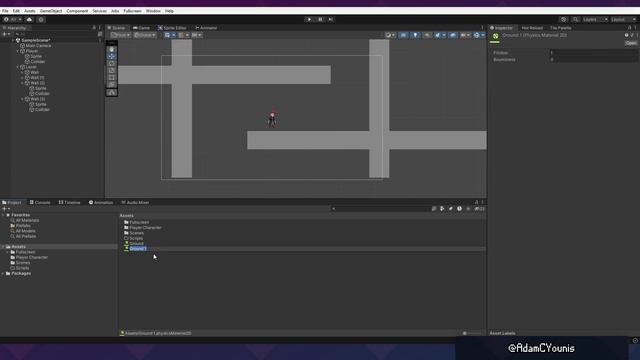Open the Layout dropdown
This screenshot has height=360, width=640.
[x=623, y=19]
